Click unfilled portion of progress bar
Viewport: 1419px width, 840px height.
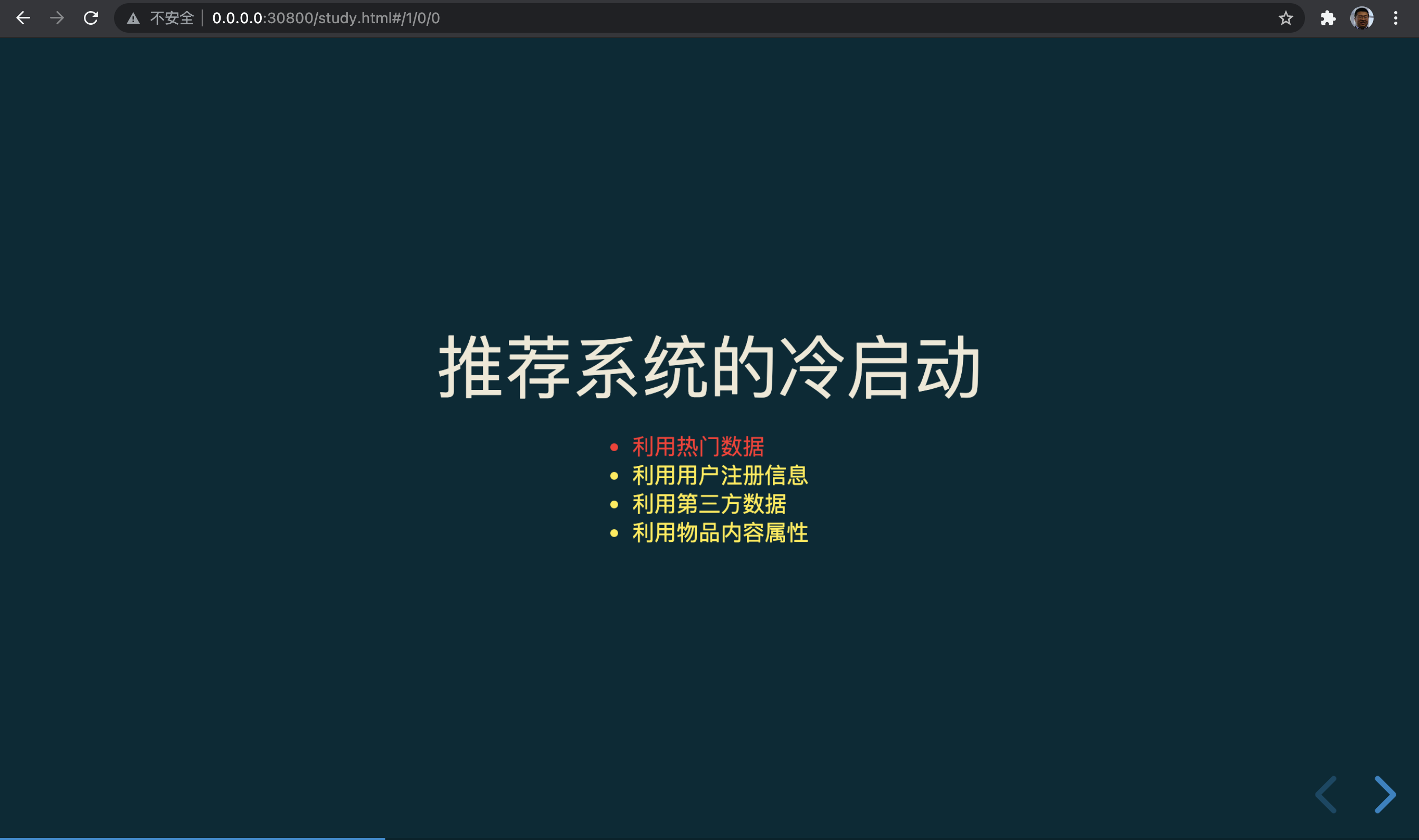[906, 838]
